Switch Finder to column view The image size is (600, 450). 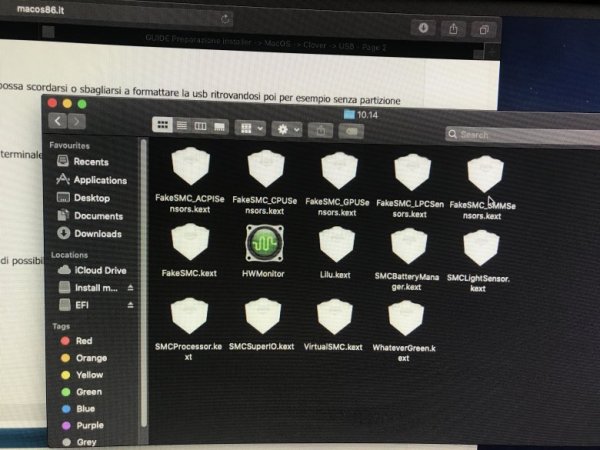click(201, 126)
